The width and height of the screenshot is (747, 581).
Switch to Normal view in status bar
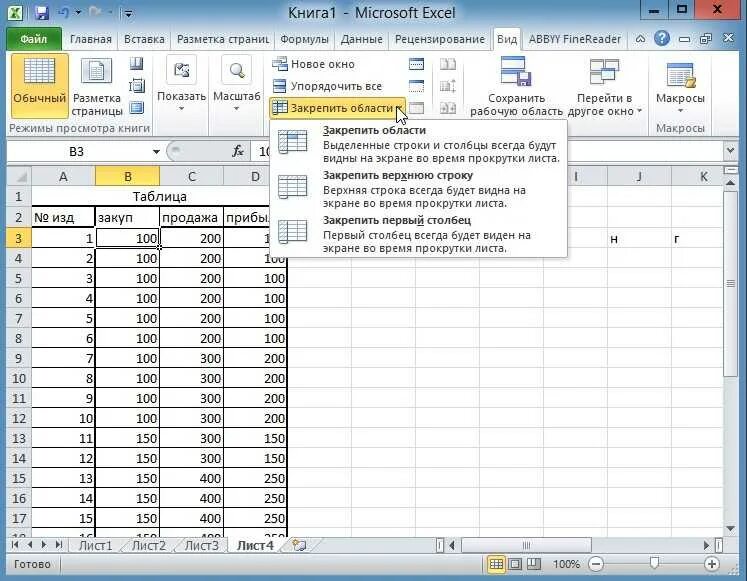496,564
